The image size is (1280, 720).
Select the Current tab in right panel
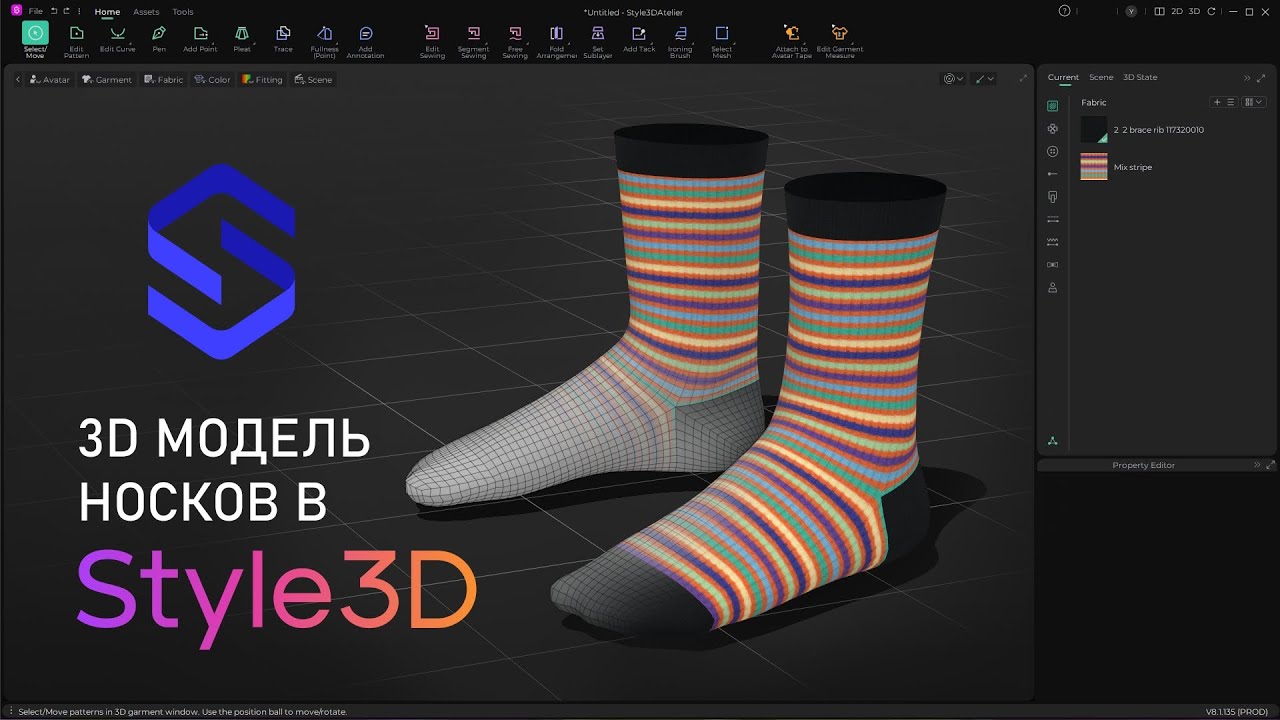pyautogui.click(x=1063, y=77)
